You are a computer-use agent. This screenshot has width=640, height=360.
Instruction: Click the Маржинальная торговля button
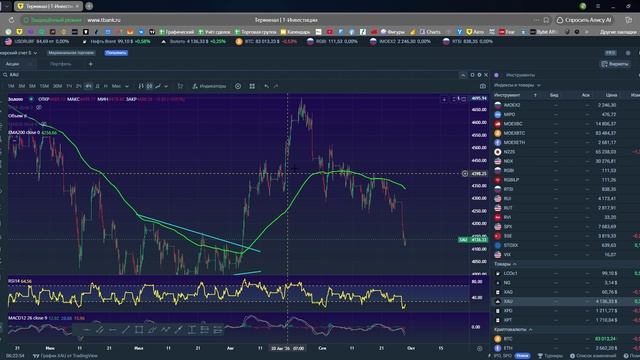71,53
